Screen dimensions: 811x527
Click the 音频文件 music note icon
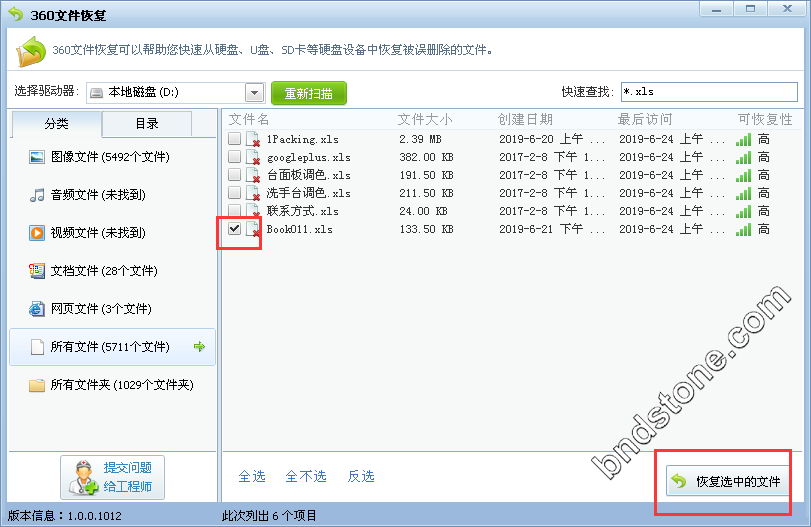(x=37, y=195)
